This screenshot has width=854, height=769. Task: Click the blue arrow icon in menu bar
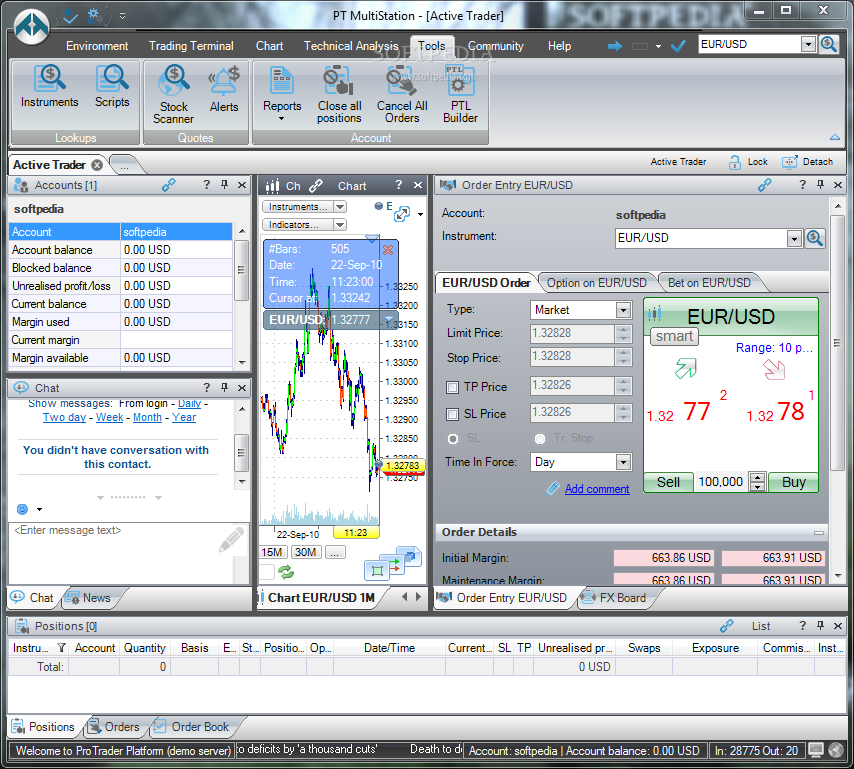(615, 46)
